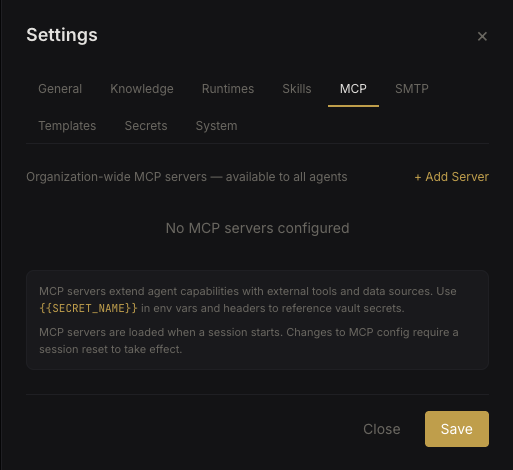The height and width of the screenshot is (470, 513).
Task: Open the General tab
Action: coord(60,89)
